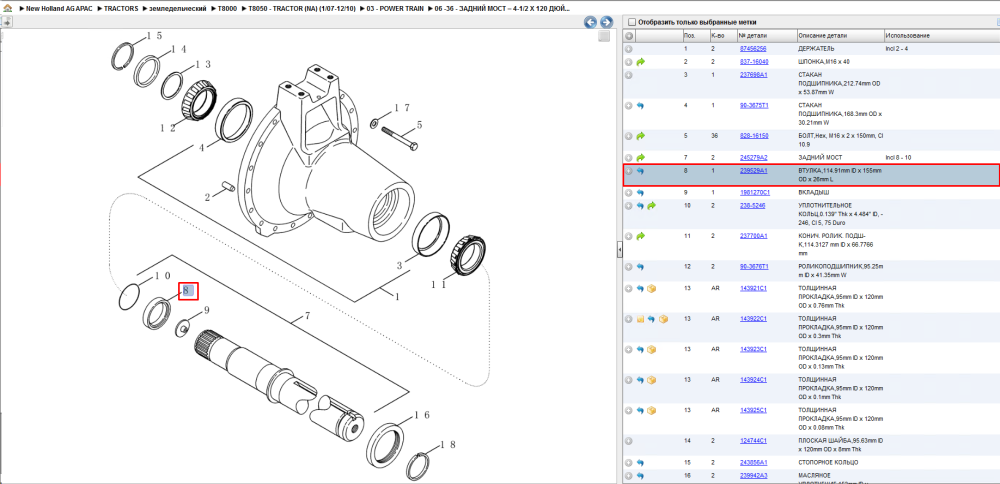Viewport: 1000px width, 484px height.
Task: Select callout 10 in the diagram
Action: [x=162, y=276]
